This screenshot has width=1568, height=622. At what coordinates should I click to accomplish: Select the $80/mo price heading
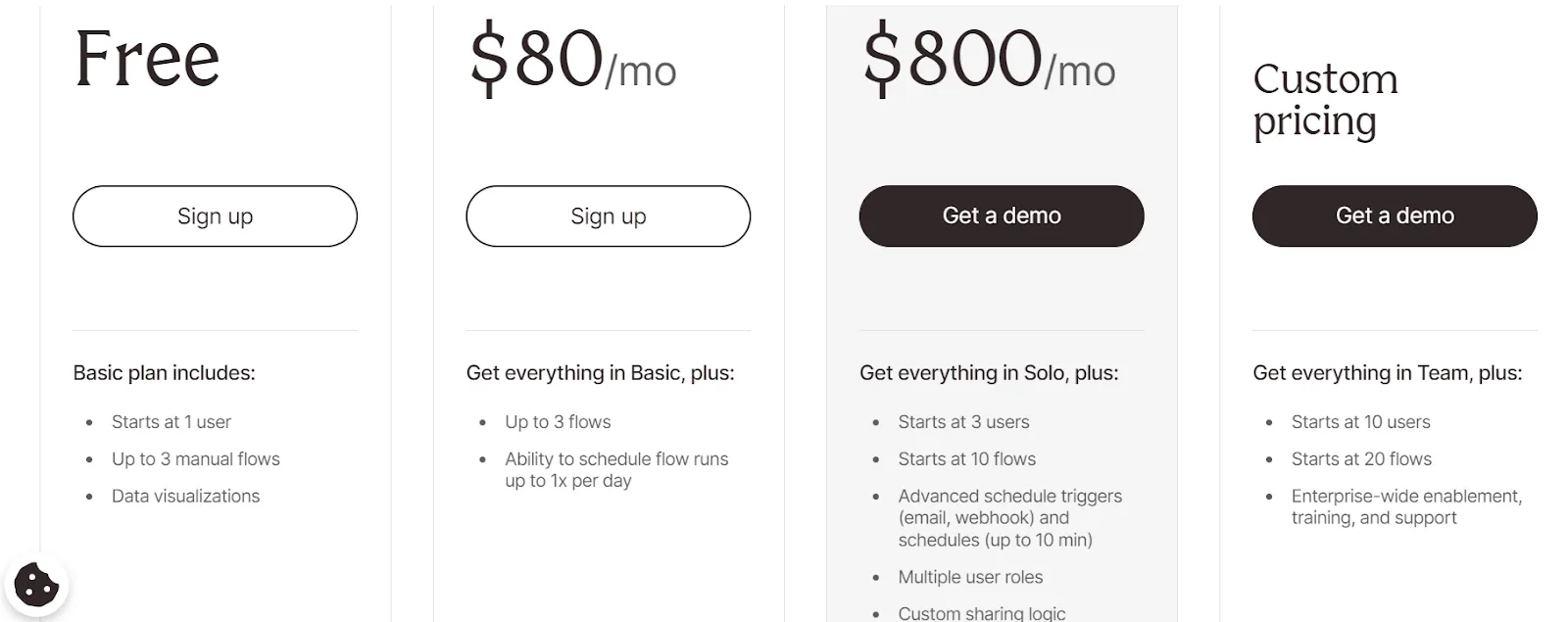point(573,60)
